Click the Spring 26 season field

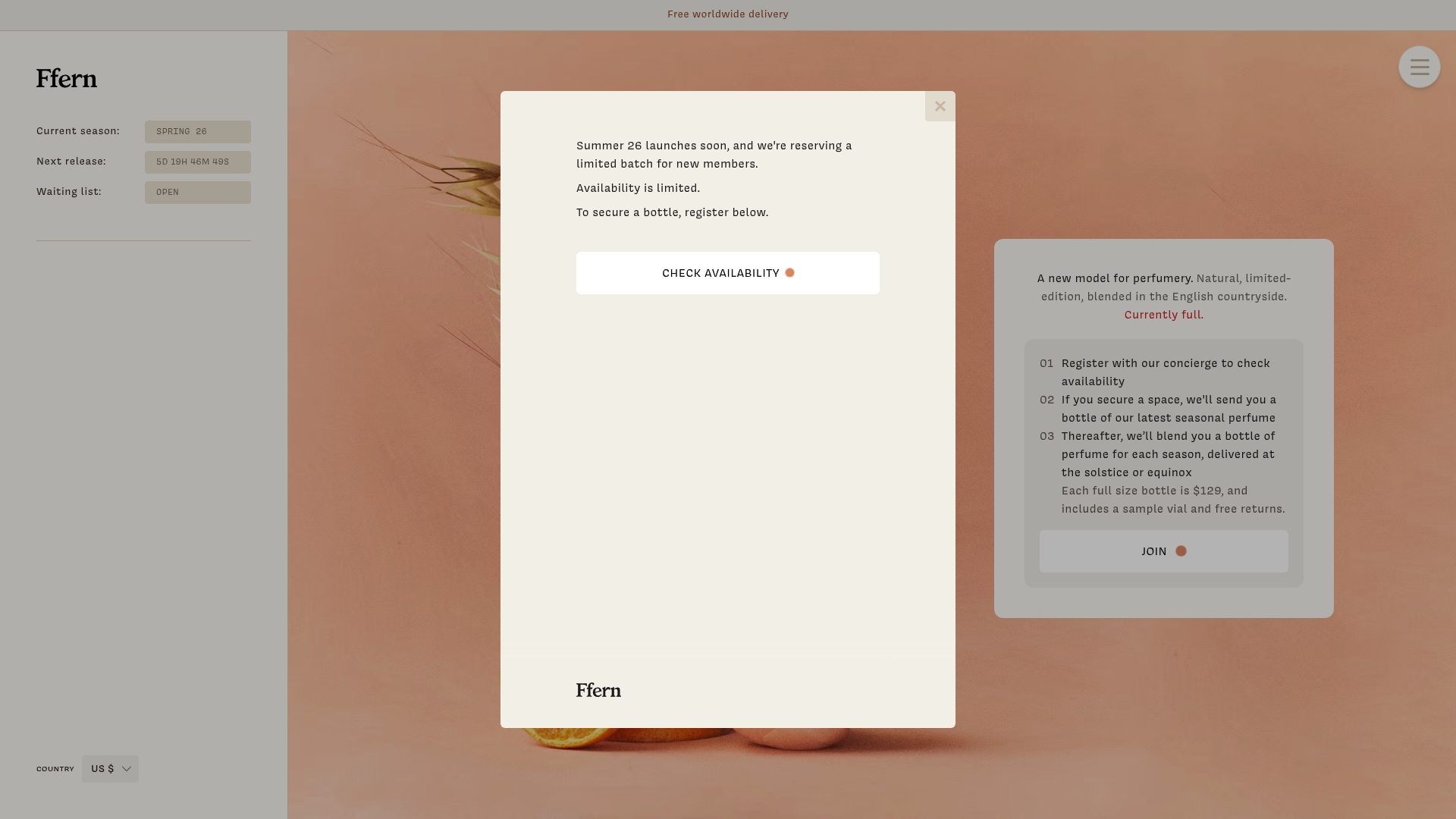(x=198, y=132)
